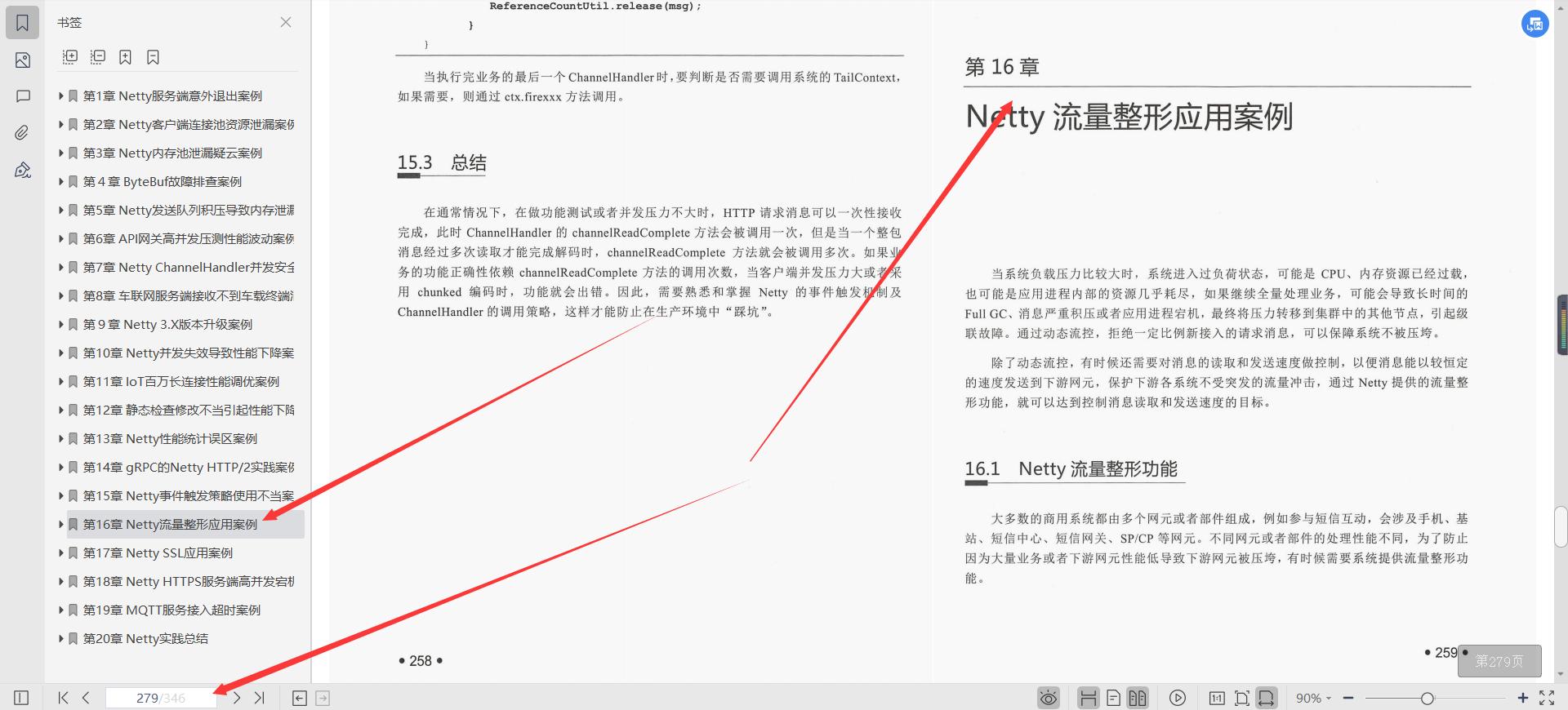Expand 第11章 IoT bookmark arrow
This screenshot has width=1568, height=710.
tap(61, 381)
